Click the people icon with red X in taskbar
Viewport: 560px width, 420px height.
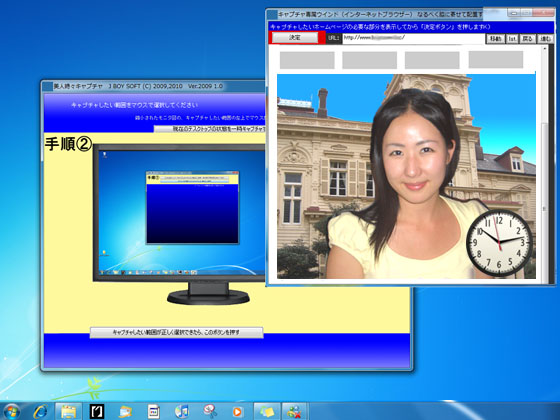coord(295,411)
